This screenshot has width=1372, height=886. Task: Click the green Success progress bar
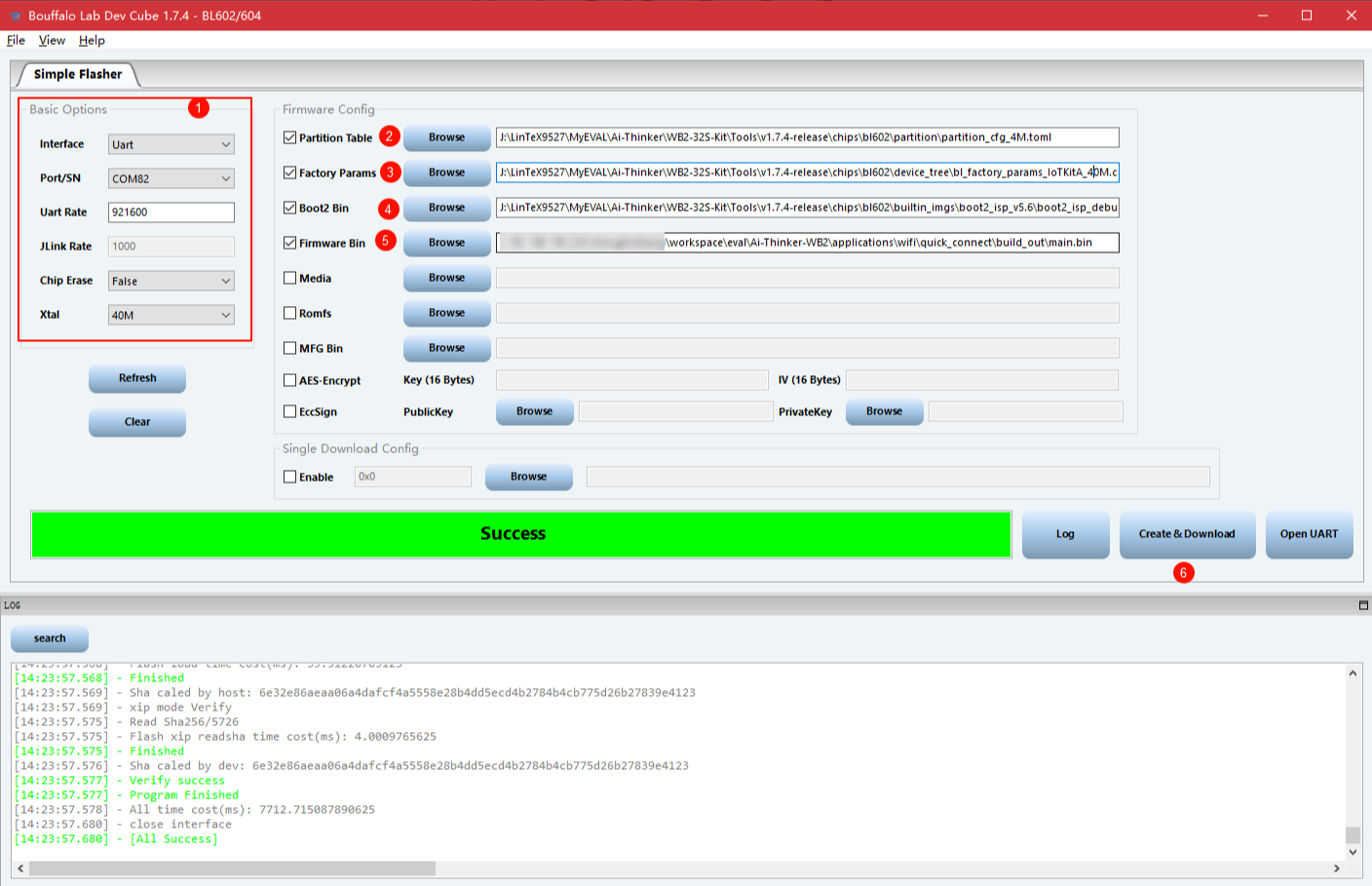pos(521,534)
